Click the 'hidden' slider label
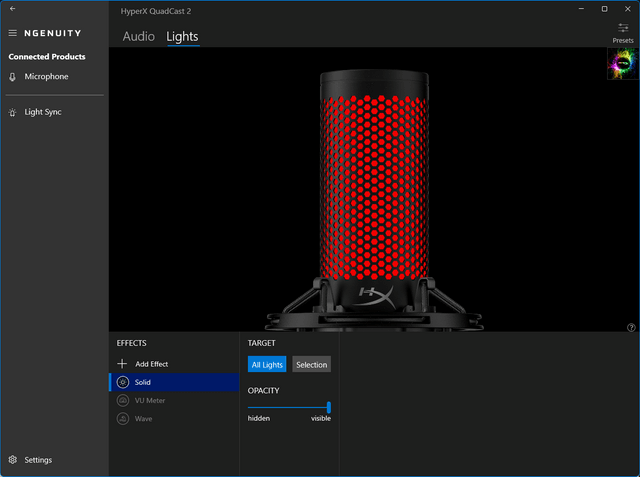This screenshot has width=640, height=477. coord(259,418)
